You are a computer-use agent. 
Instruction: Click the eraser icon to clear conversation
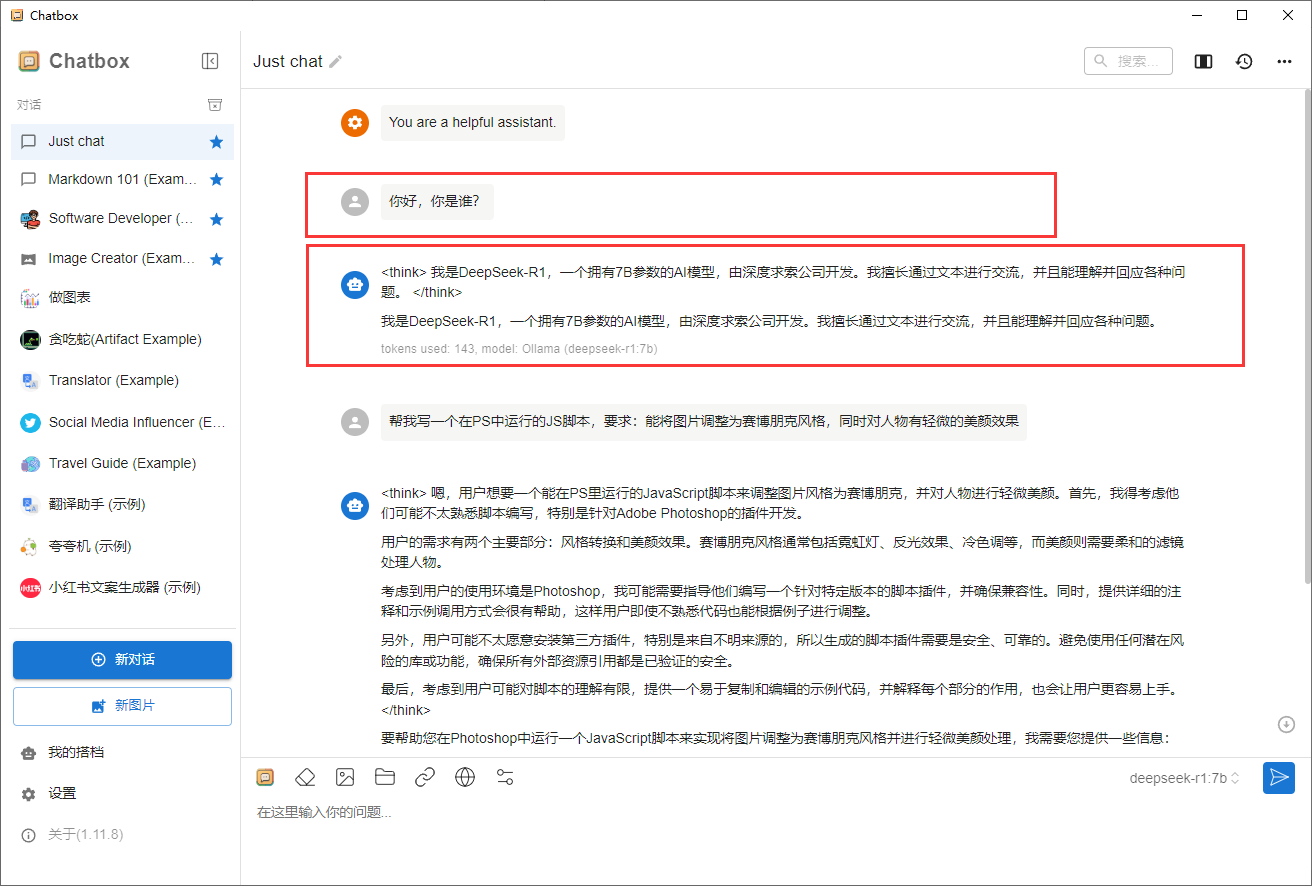point(305,777)
